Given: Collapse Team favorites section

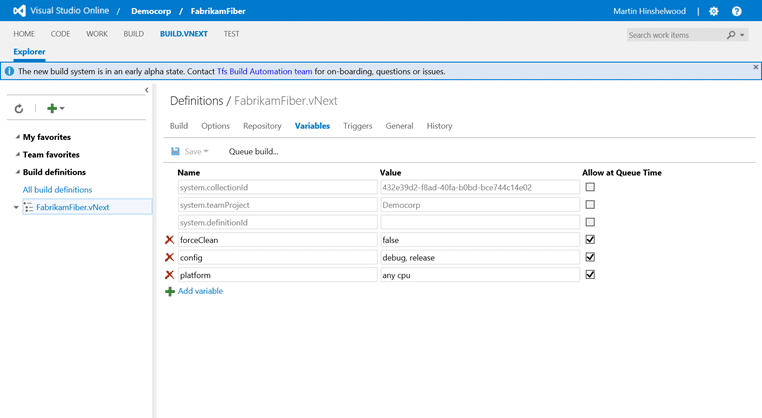Looking at the screenshot, I should 17,155.
